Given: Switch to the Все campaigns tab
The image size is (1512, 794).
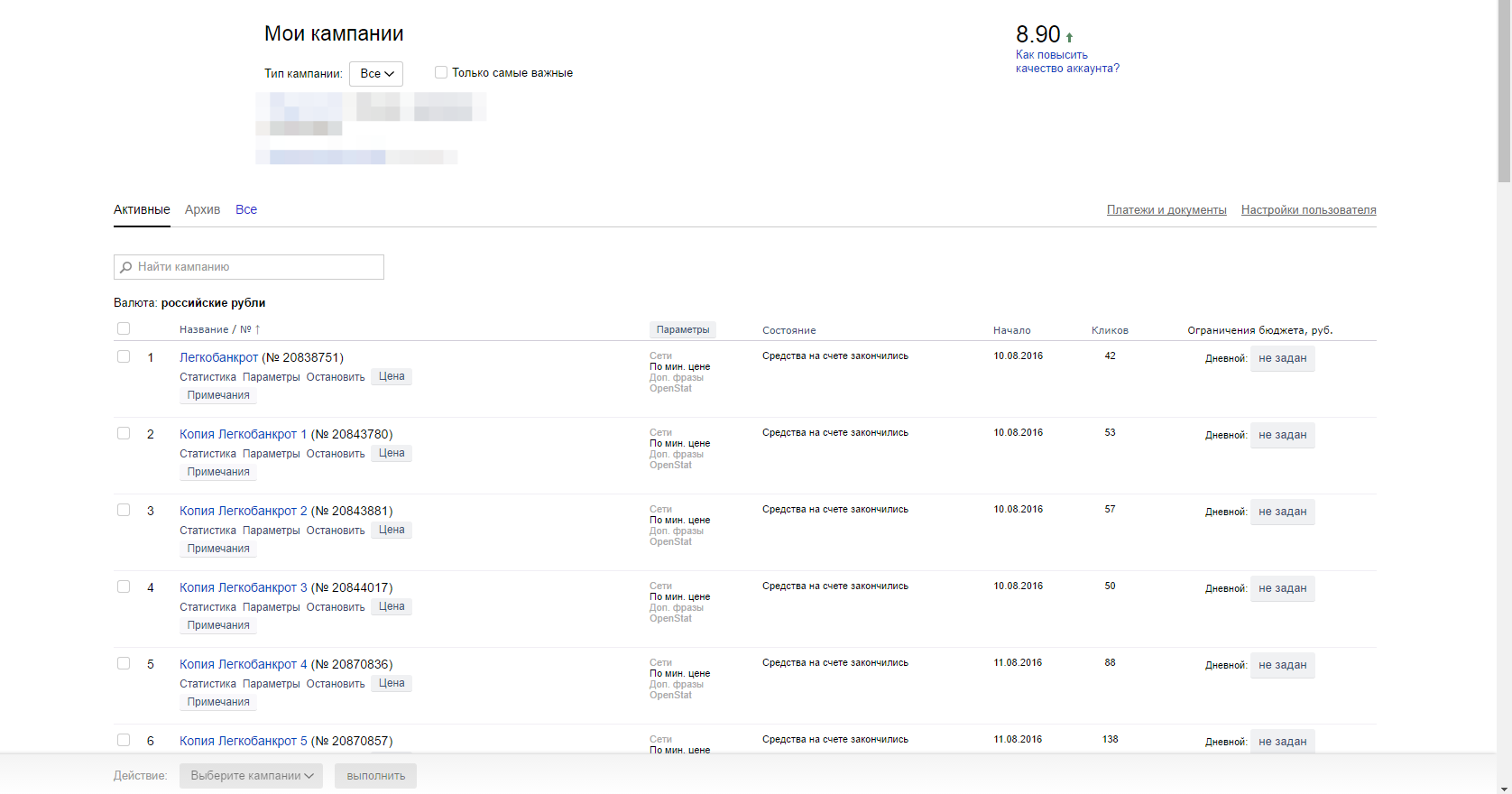Looking at the screenshot, I should click(x=246, y=209).
